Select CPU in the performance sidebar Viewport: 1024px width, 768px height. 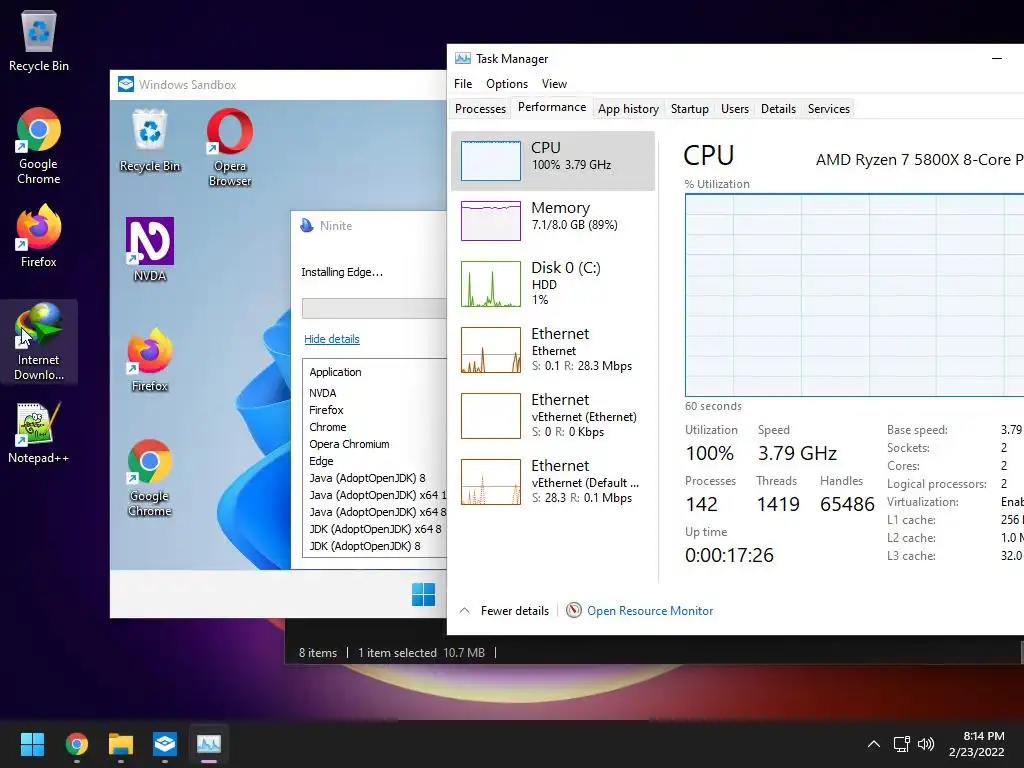(x=553, y=161)
